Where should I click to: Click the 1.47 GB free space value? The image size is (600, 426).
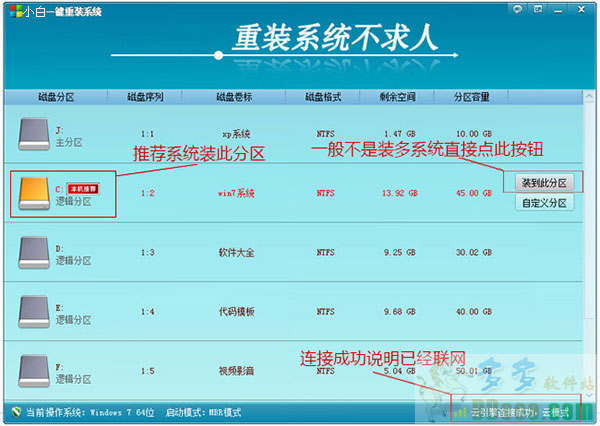(x=399, y=134)
